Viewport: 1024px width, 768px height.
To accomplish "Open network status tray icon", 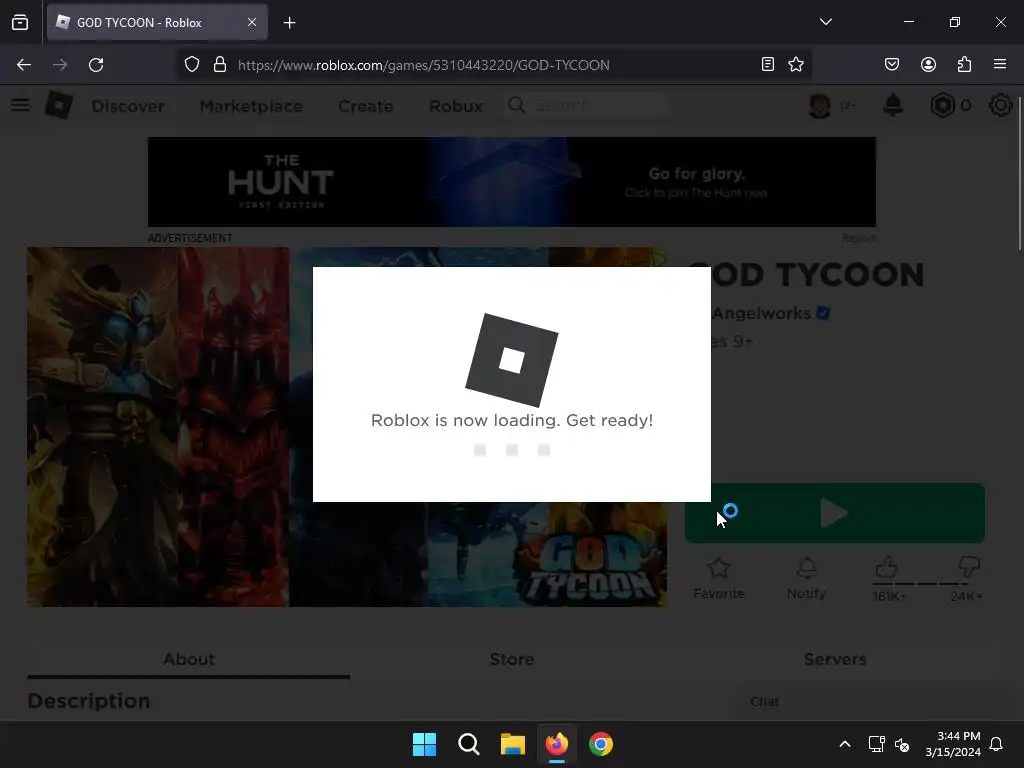I will click(x=876, y=744).
